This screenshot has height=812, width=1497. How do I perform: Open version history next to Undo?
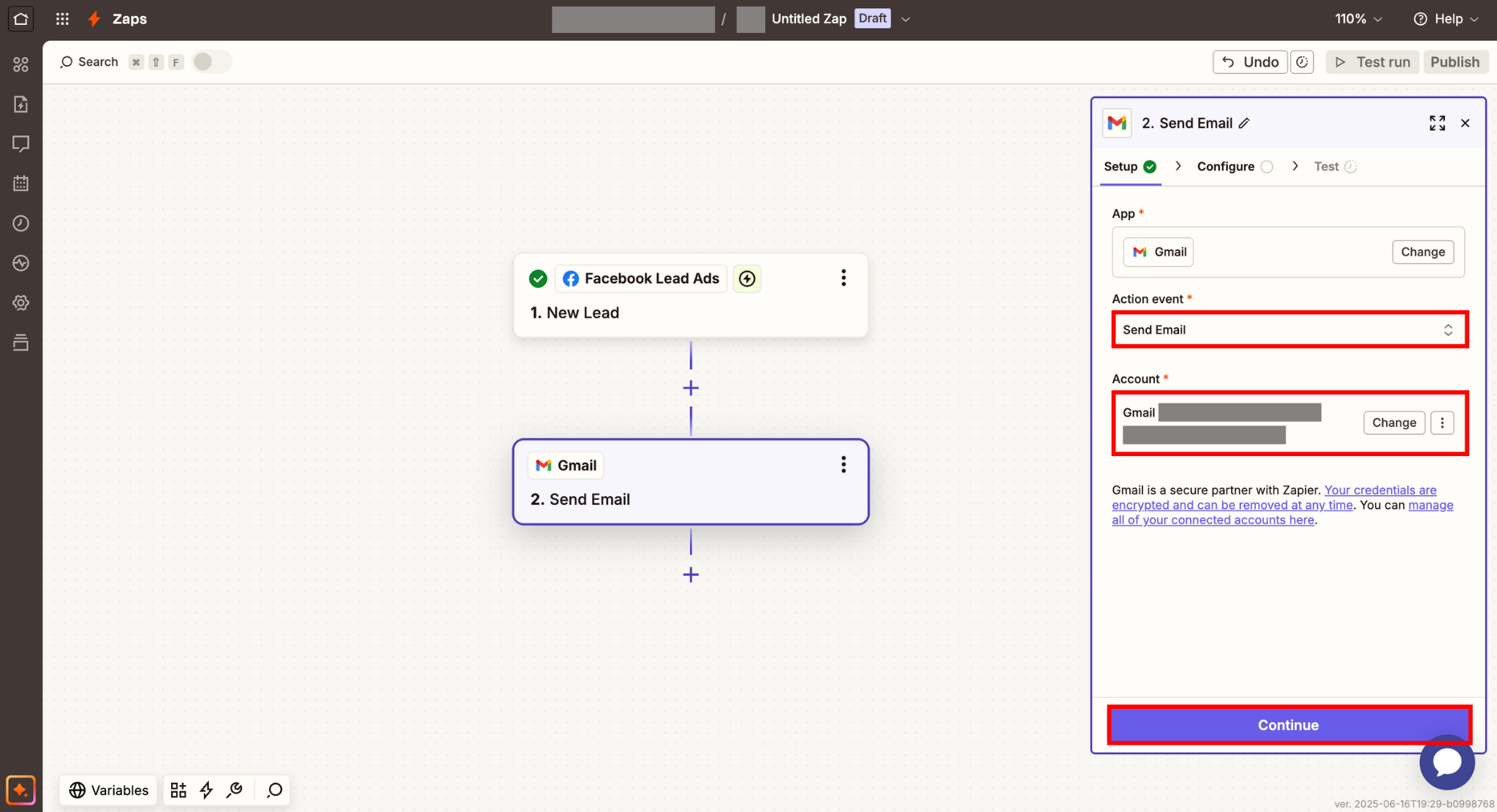coord(1302,62)
